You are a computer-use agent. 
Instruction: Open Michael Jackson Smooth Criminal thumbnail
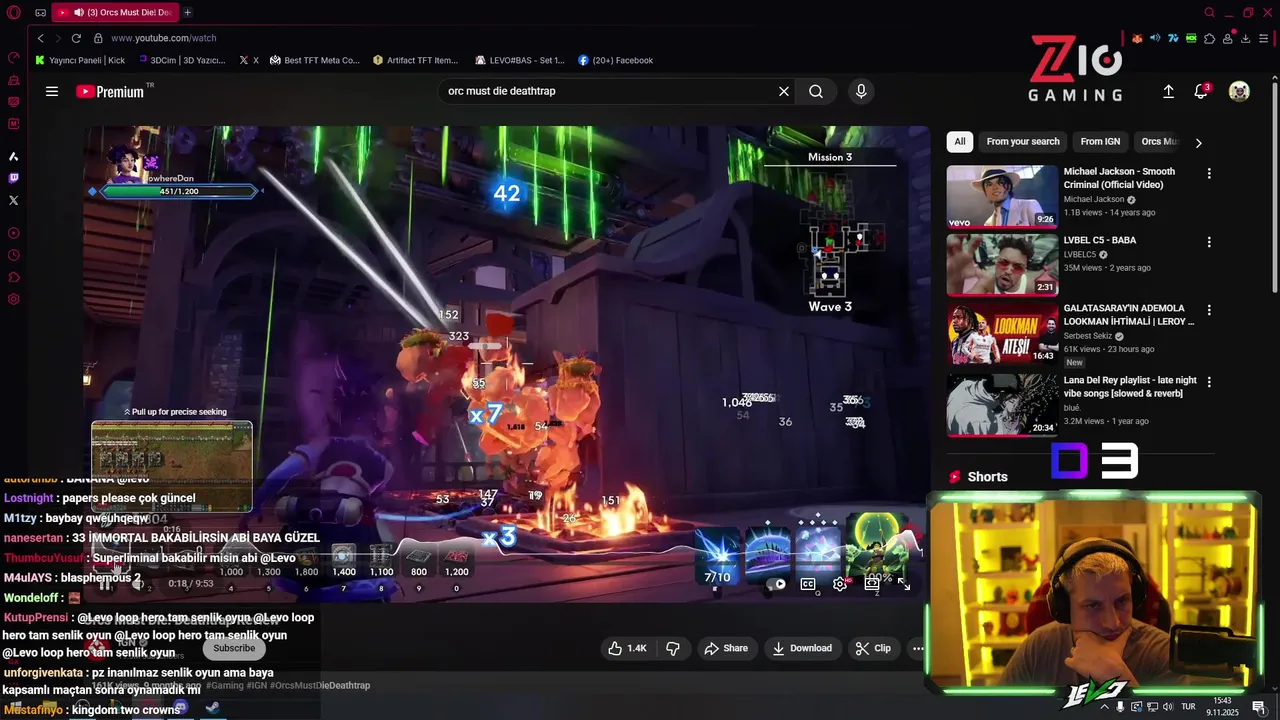(x=1002, y=196)
